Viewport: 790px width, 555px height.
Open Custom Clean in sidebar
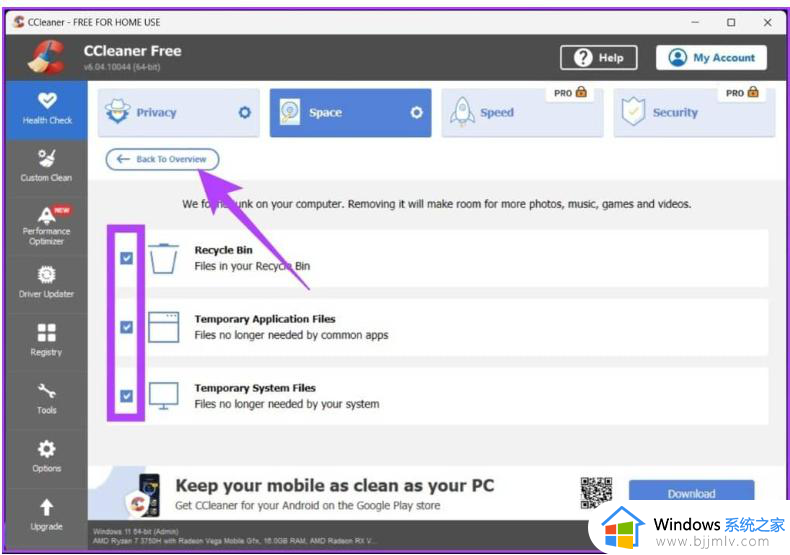pos(47,166)
